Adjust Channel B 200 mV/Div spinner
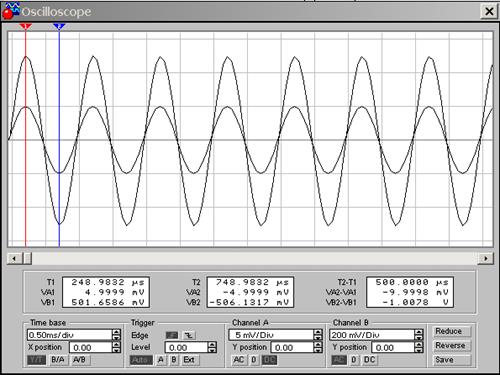 (419, 335)
